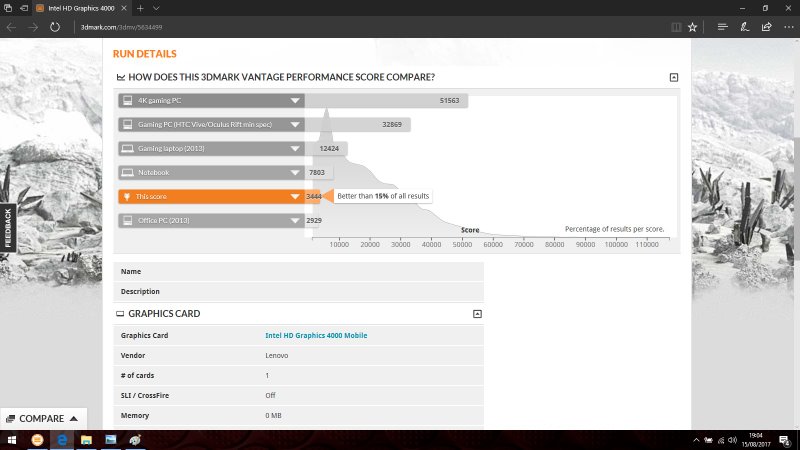Image resolution: width=800 pixels, height=450 pixels.
Task: Click the 12424 score value
Action: click(329, 148)
